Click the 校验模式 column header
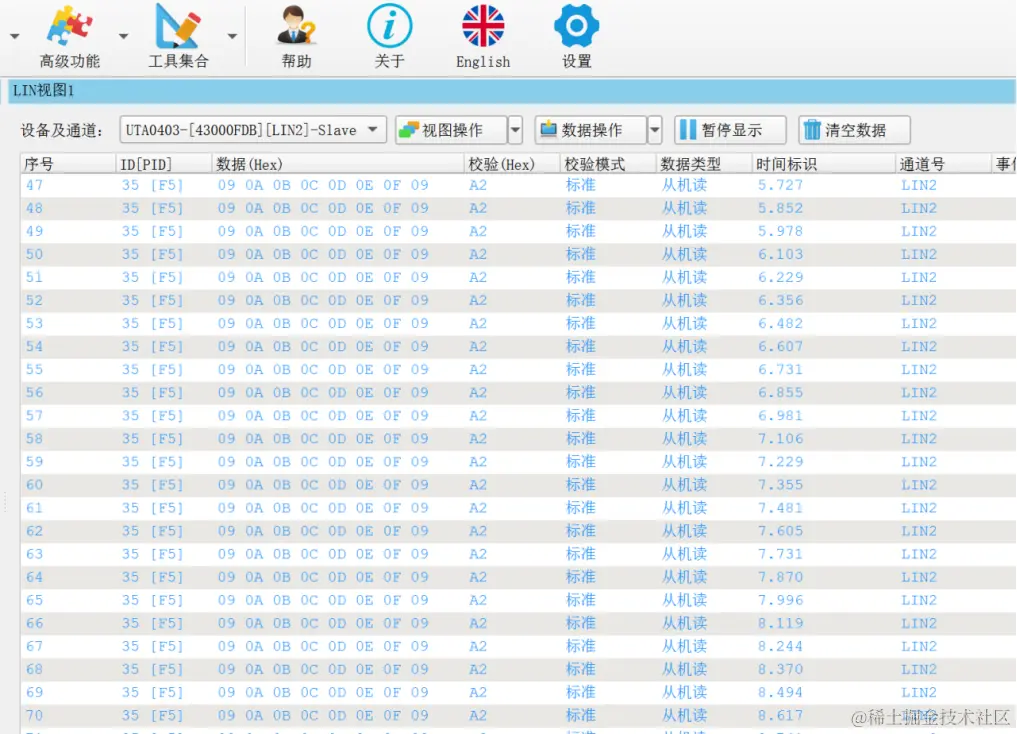The width and height of the screenshot is (1017, 734). point(608,164)
